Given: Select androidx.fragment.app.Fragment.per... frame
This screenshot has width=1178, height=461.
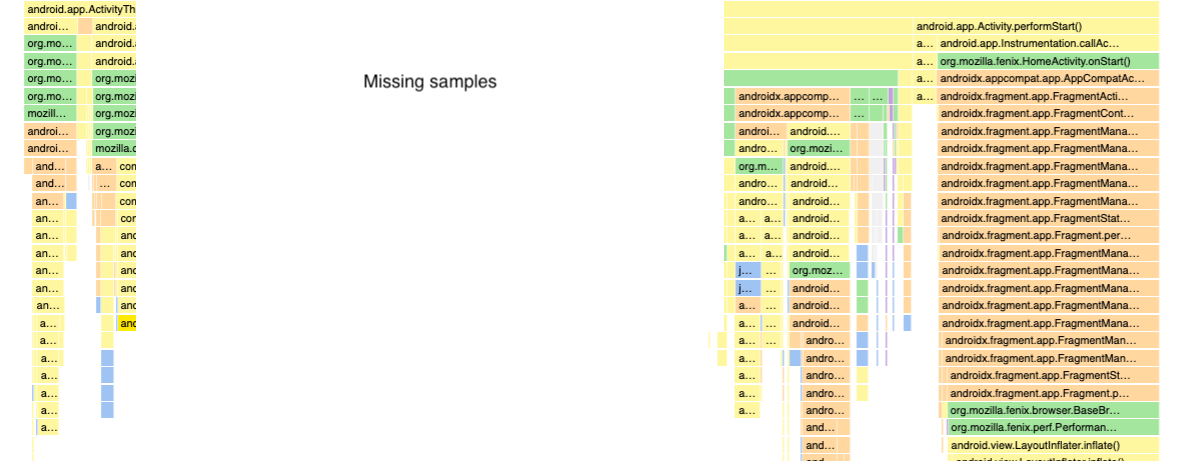Looking at the screenshot, I should click(x=1049, y=236).
